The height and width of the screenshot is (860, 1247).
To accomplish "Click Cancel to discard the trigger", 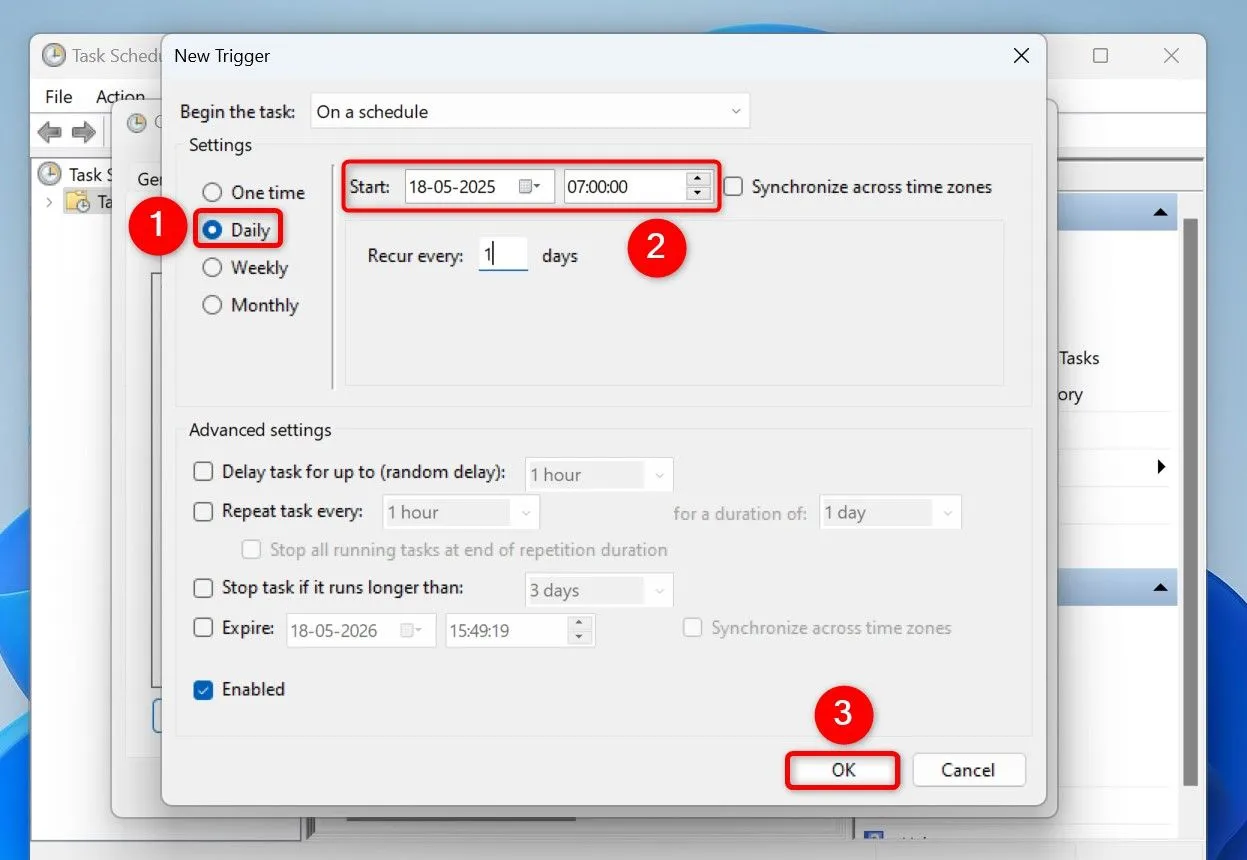I will [x=967, y=770].
